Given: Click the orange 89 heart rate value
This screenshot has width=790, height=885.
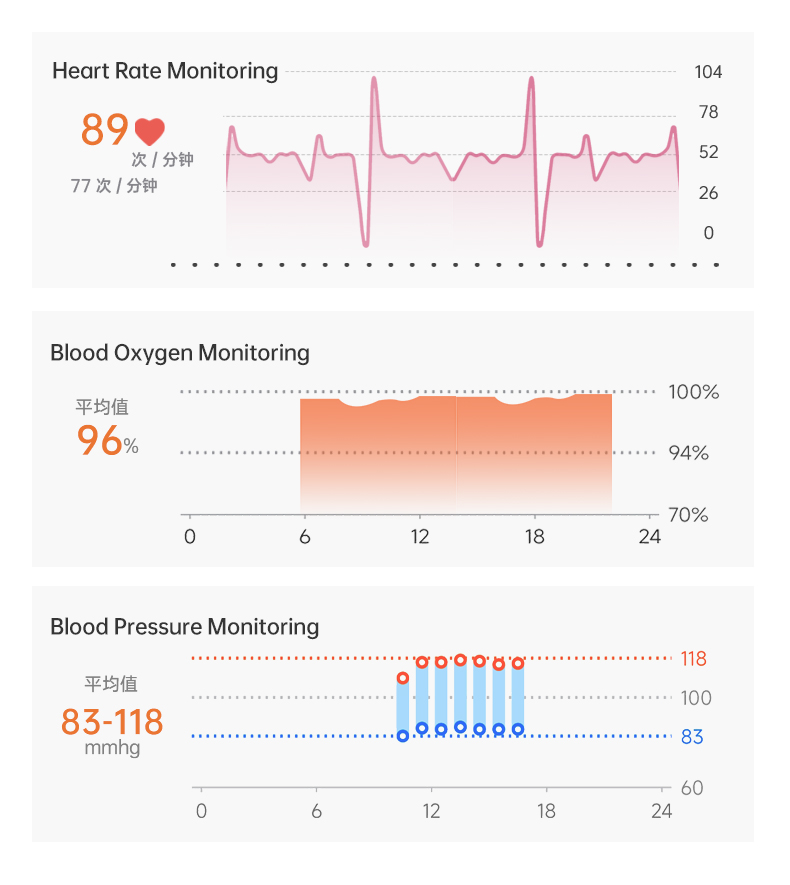Looking at the screenshot, I should pyautogui.click(x=105, y=131).
